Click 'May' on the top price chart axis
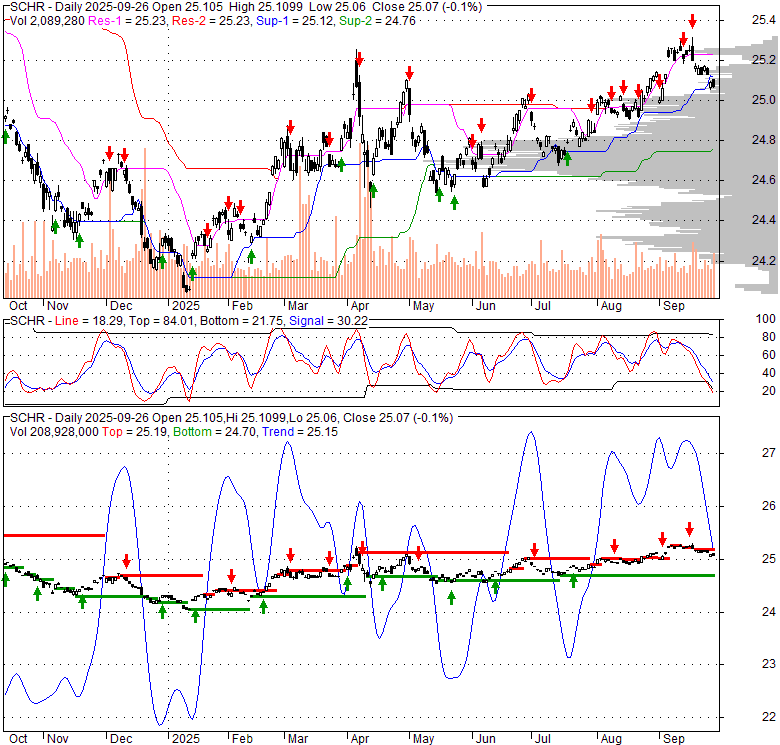This screenshot has width=780, height=745. click(423, 306)
